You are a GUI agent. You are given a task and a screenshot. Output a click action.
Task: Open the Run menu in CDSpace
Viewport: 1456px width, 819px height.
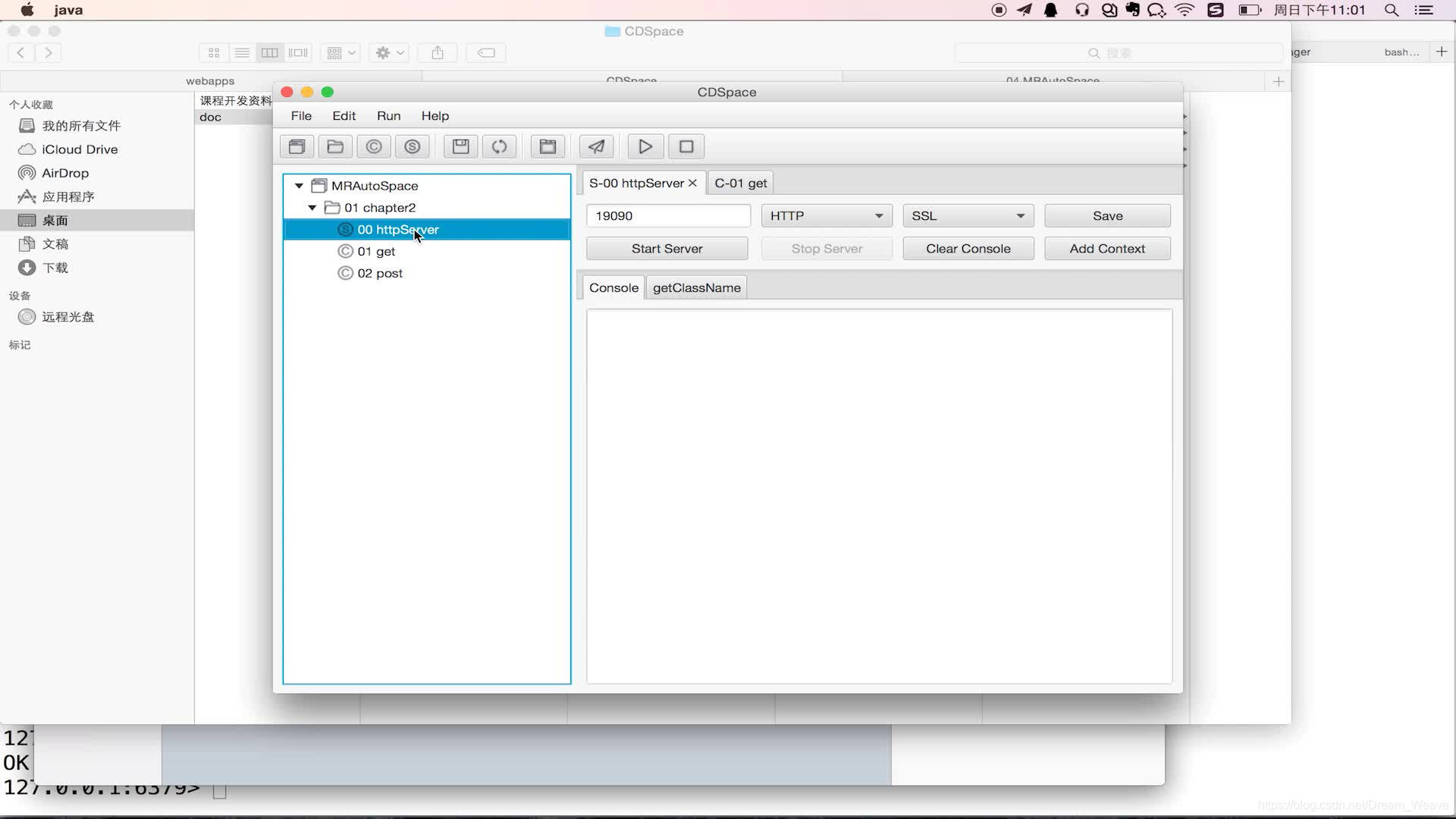tap(388, 115)
